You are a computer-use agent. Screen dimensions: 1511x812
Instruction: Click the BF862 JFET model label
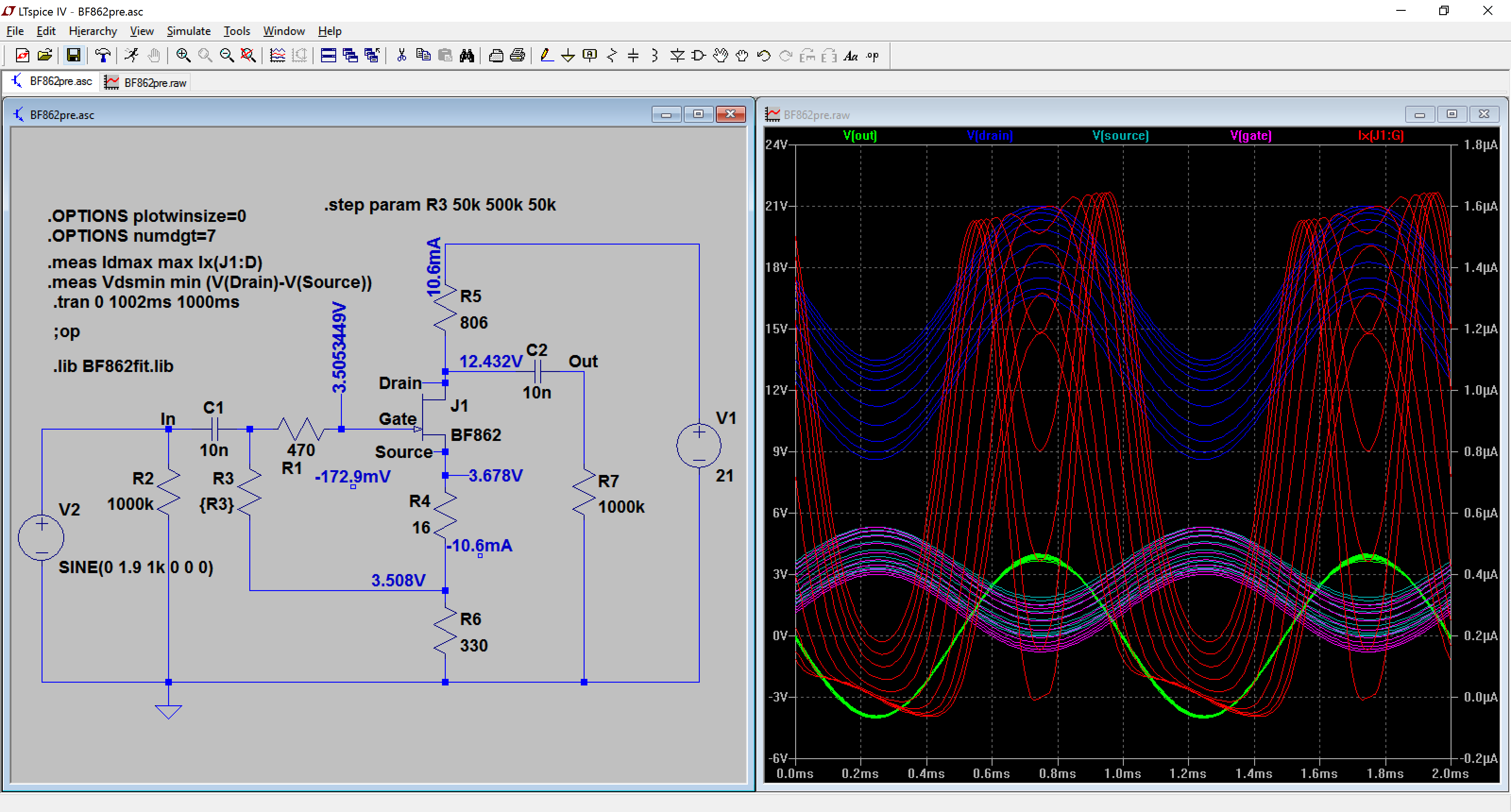(x=475, y=435)
